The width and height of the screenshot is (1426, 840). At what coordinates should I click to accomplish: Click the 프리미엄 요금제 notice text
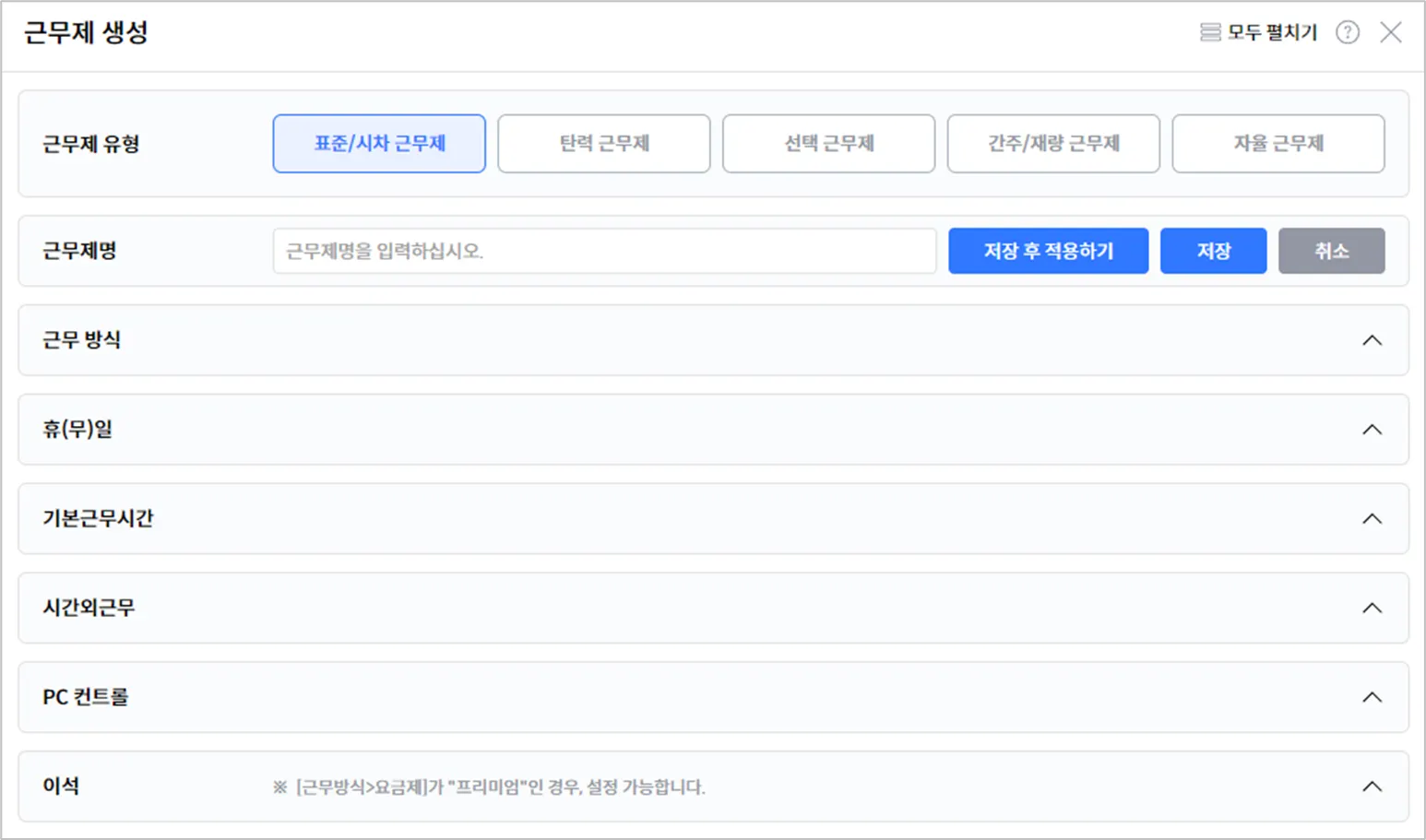(489, 787)
